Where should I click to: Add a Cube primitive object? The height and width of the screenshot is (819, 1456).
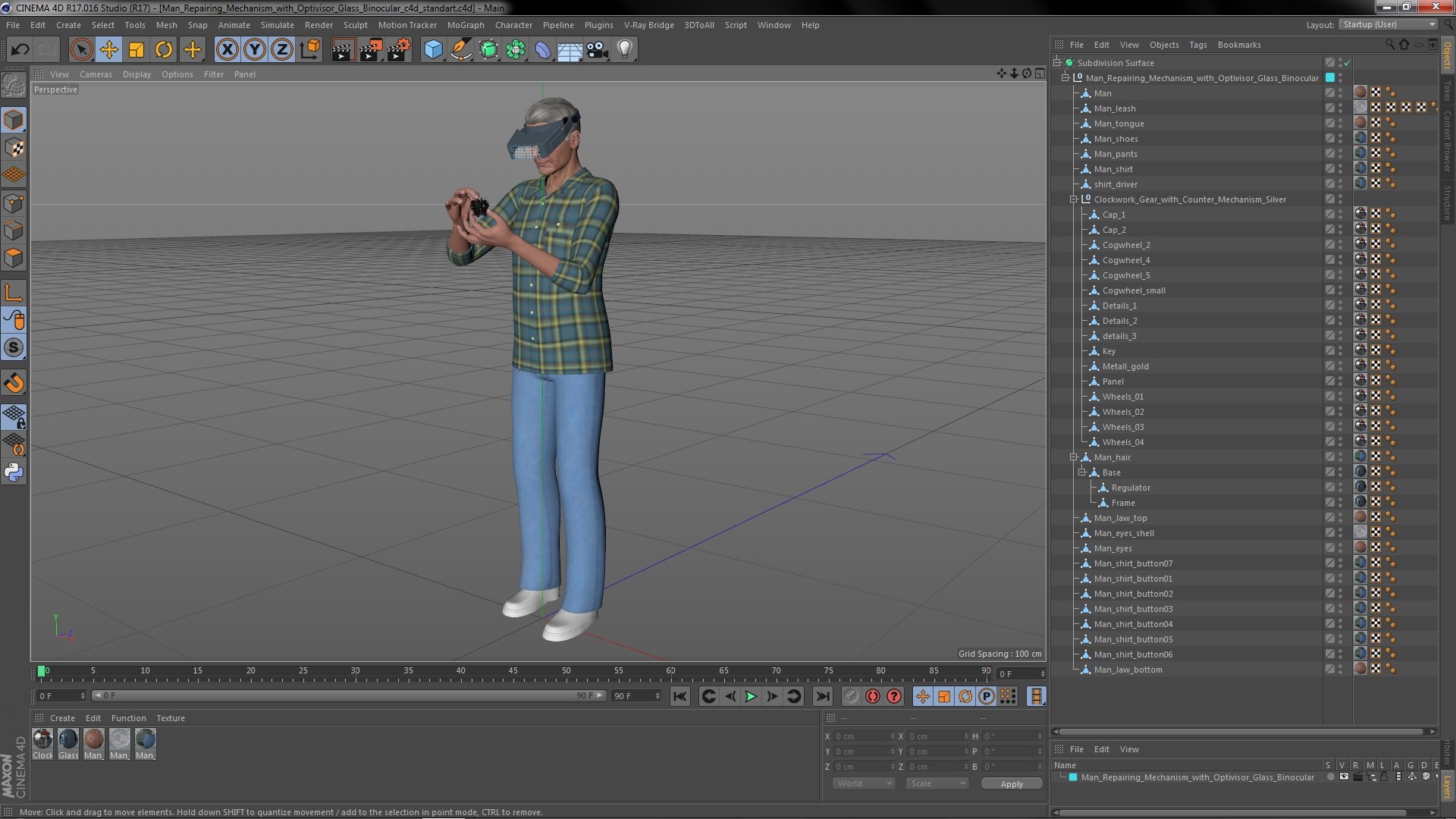433,50
